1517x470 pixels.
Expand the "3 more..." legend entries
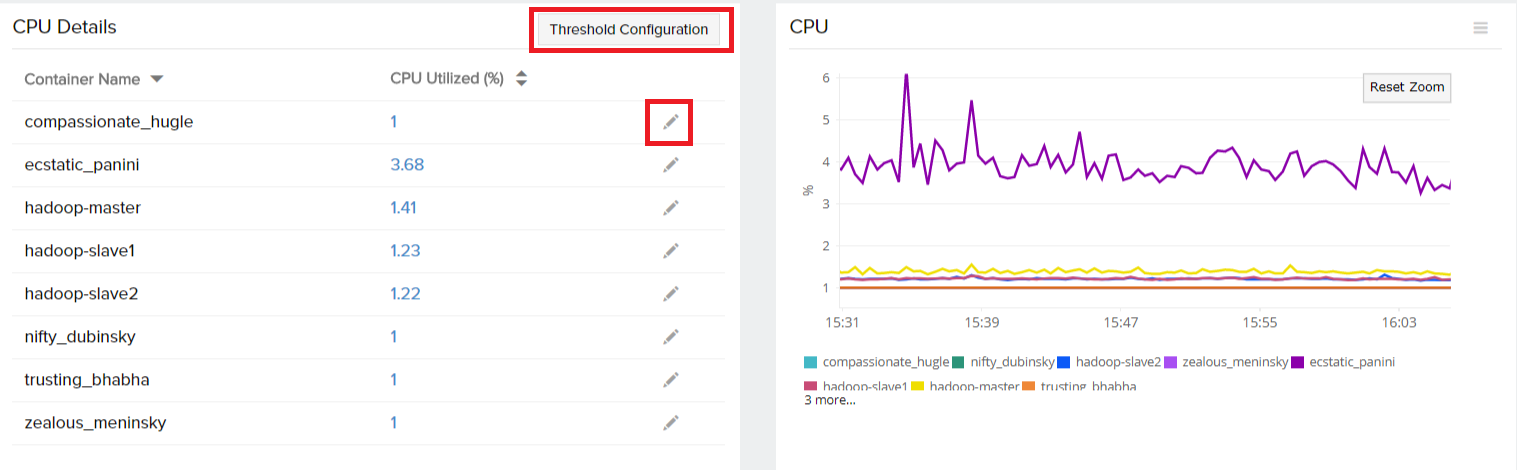click(x=830, y=400)
